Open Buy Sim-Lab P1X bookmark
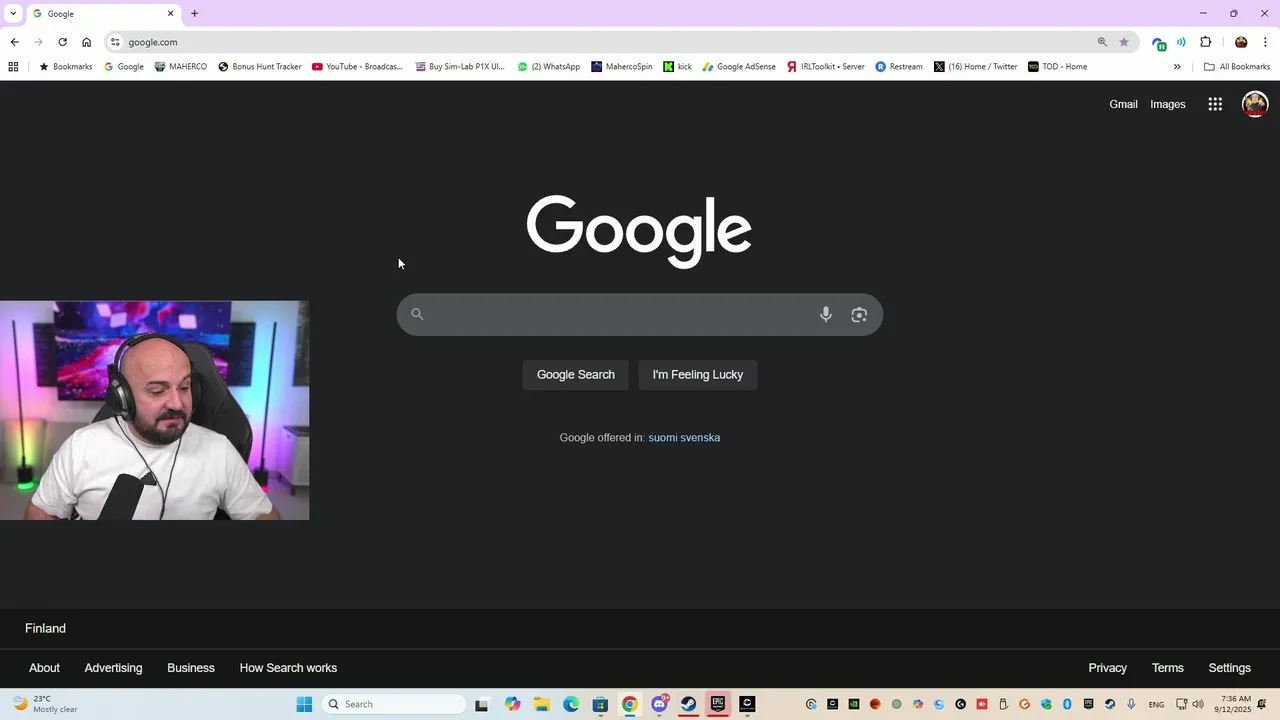 (460, 67)
